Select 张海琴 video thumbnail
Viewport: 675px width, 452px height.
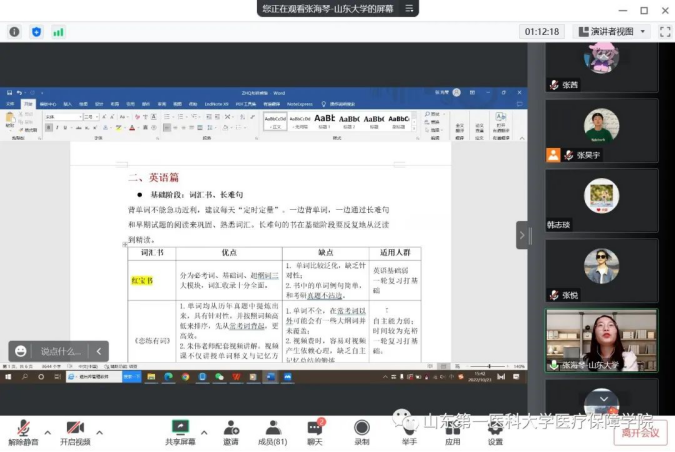[x=601, y=340]
